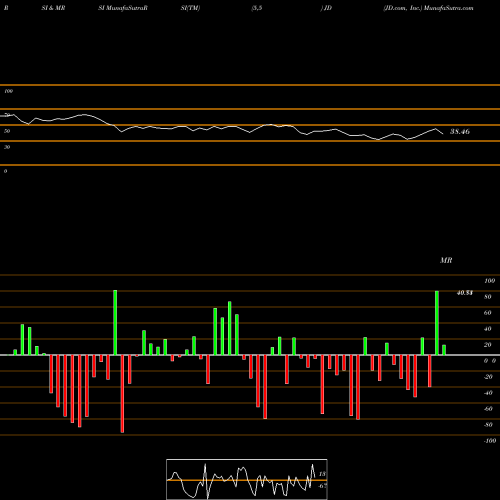This screenshot has height=500, width=500.
Task: Click the 50 label on RSI axis
Action: coord(7,131)
